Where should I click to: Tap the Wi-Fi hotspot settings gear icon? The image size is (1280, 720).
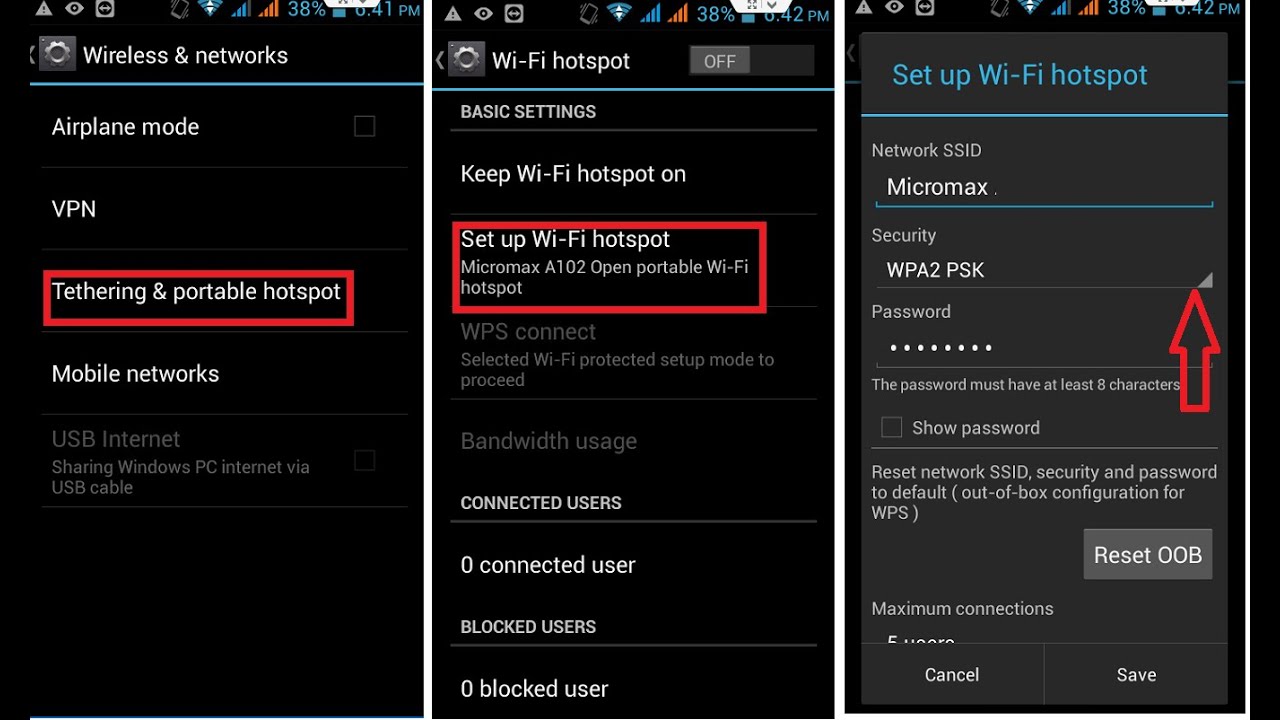point(466,60)
